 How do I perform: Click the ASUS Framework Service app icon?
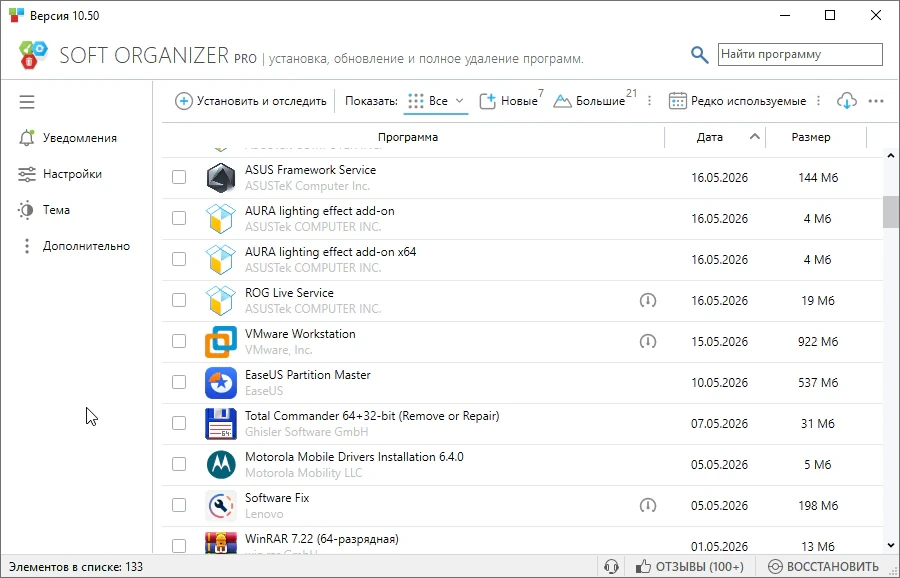(x=221, y=177)
